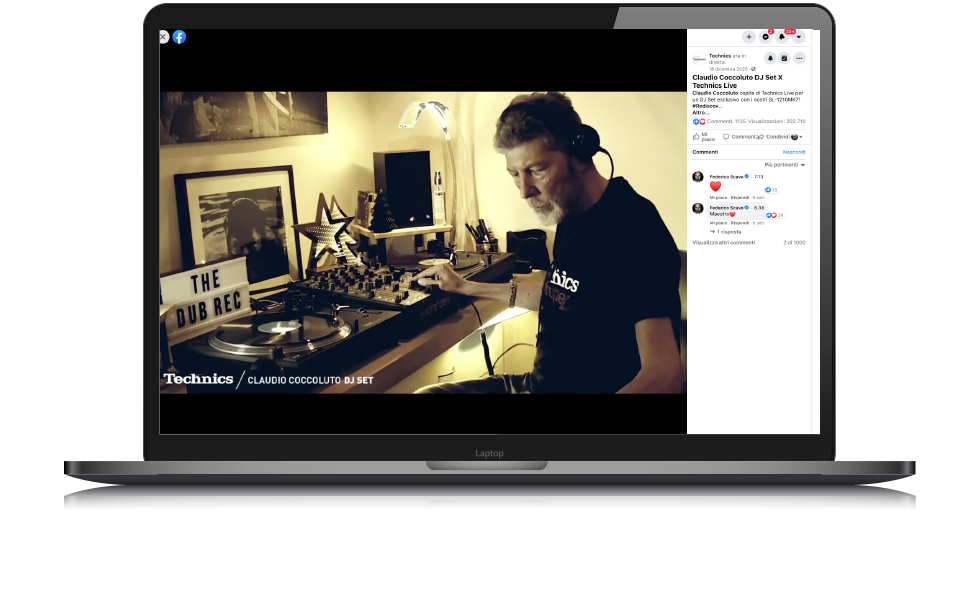The height and width of the screenshot is (610, 954).
Task: Open the notifications bell in top bar
Action: [782, 37]
